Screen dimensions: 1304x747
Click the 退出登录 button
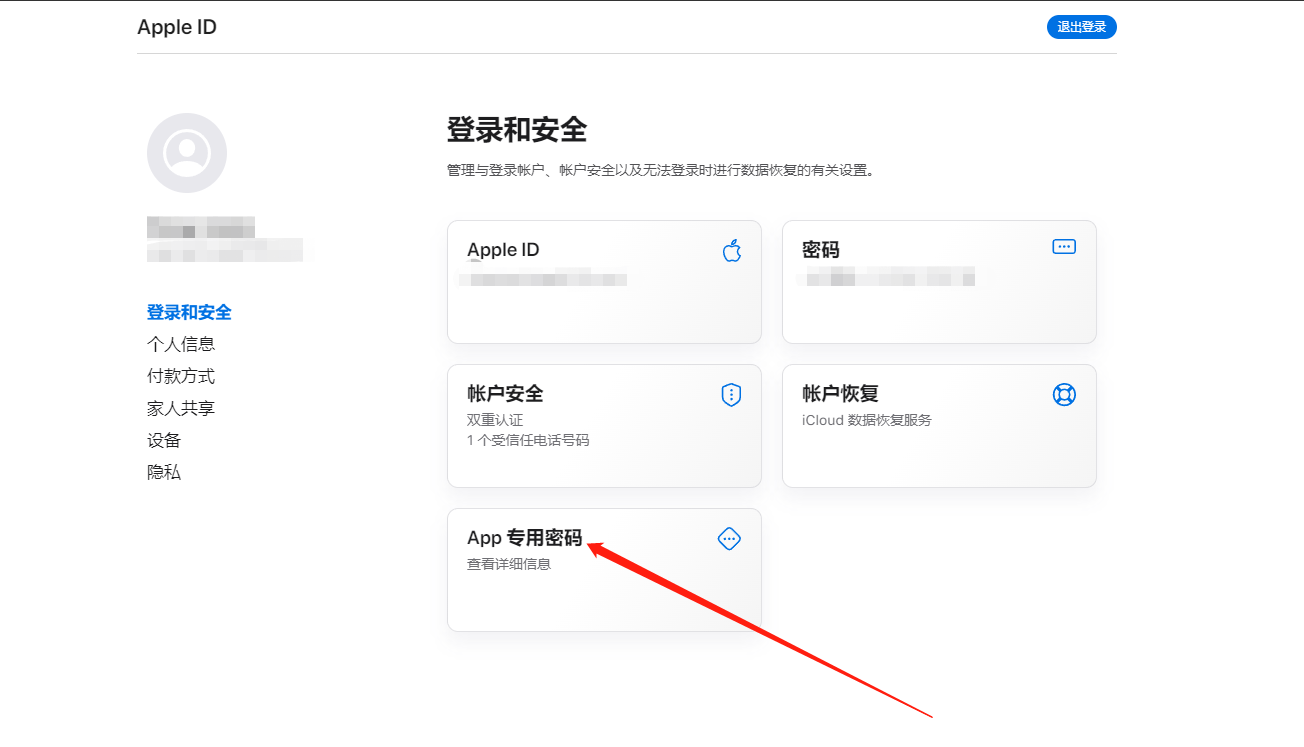(1082, 27)
